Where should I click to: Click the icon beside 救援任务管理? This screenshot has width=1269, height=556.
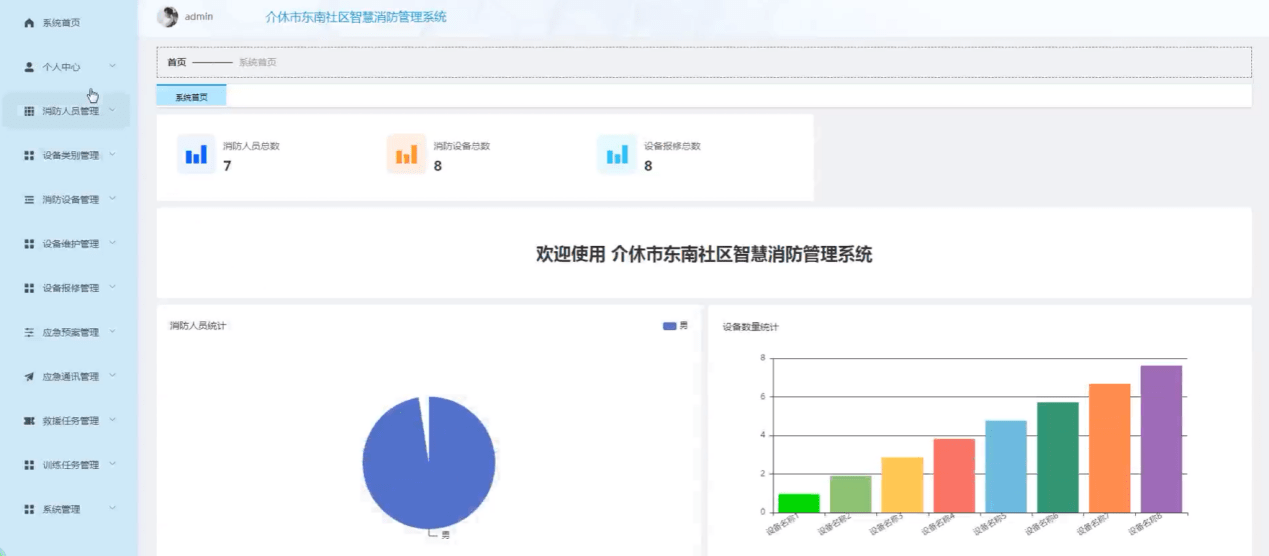pos(29,420)
